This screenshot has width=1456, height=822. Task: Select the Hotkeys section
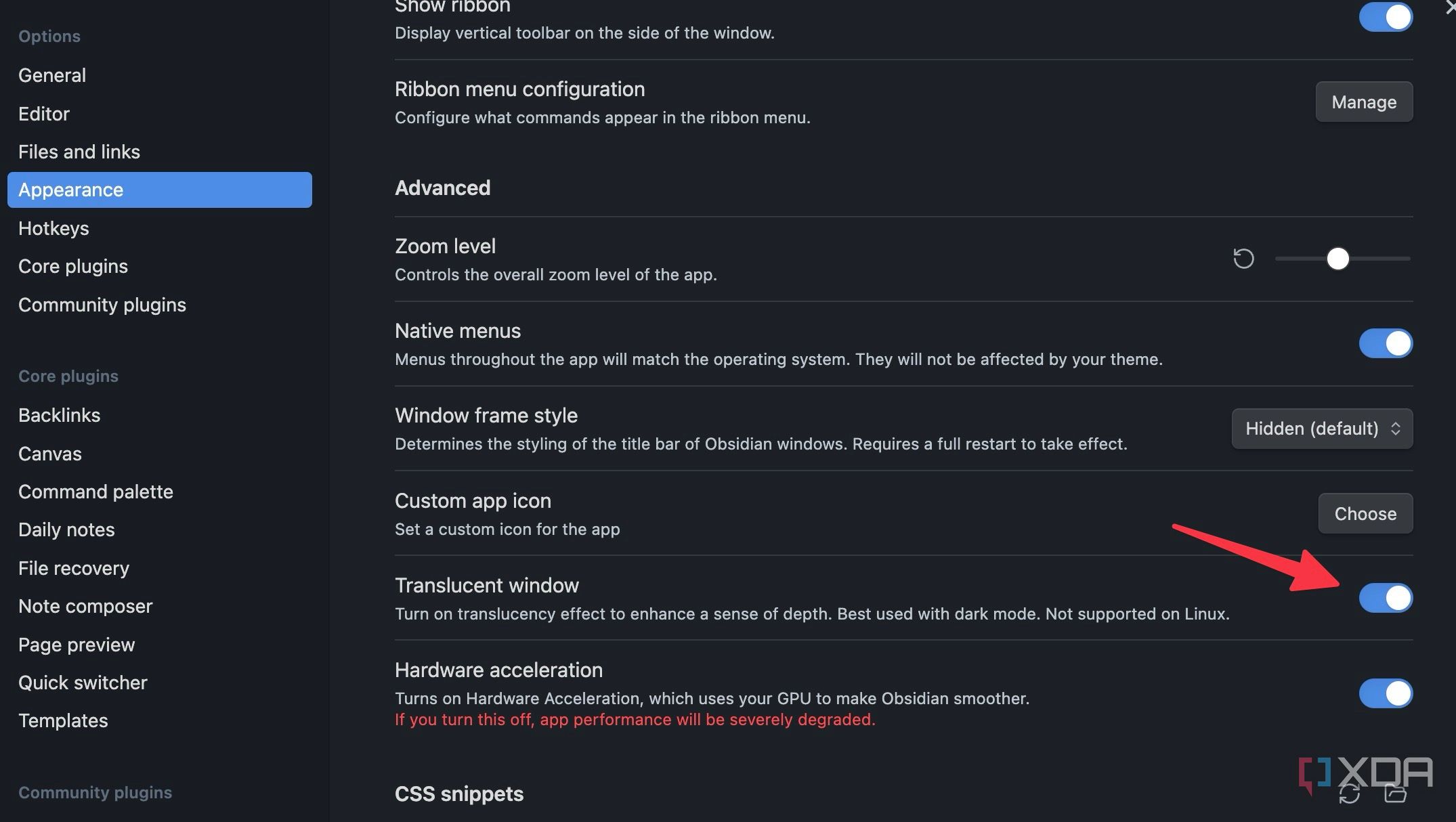coord(53,228)
